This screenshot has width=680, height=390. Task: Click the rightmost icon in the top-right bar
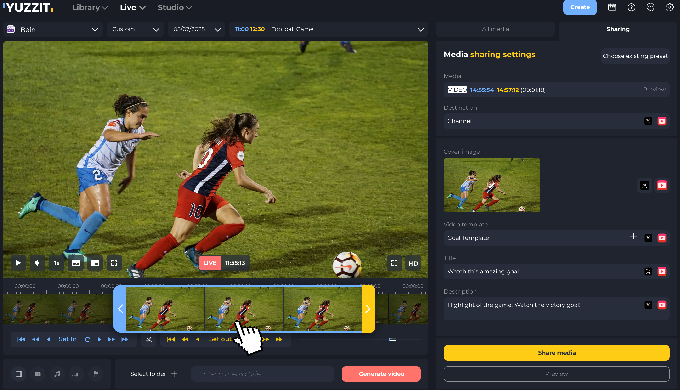[x=670, y=7]
